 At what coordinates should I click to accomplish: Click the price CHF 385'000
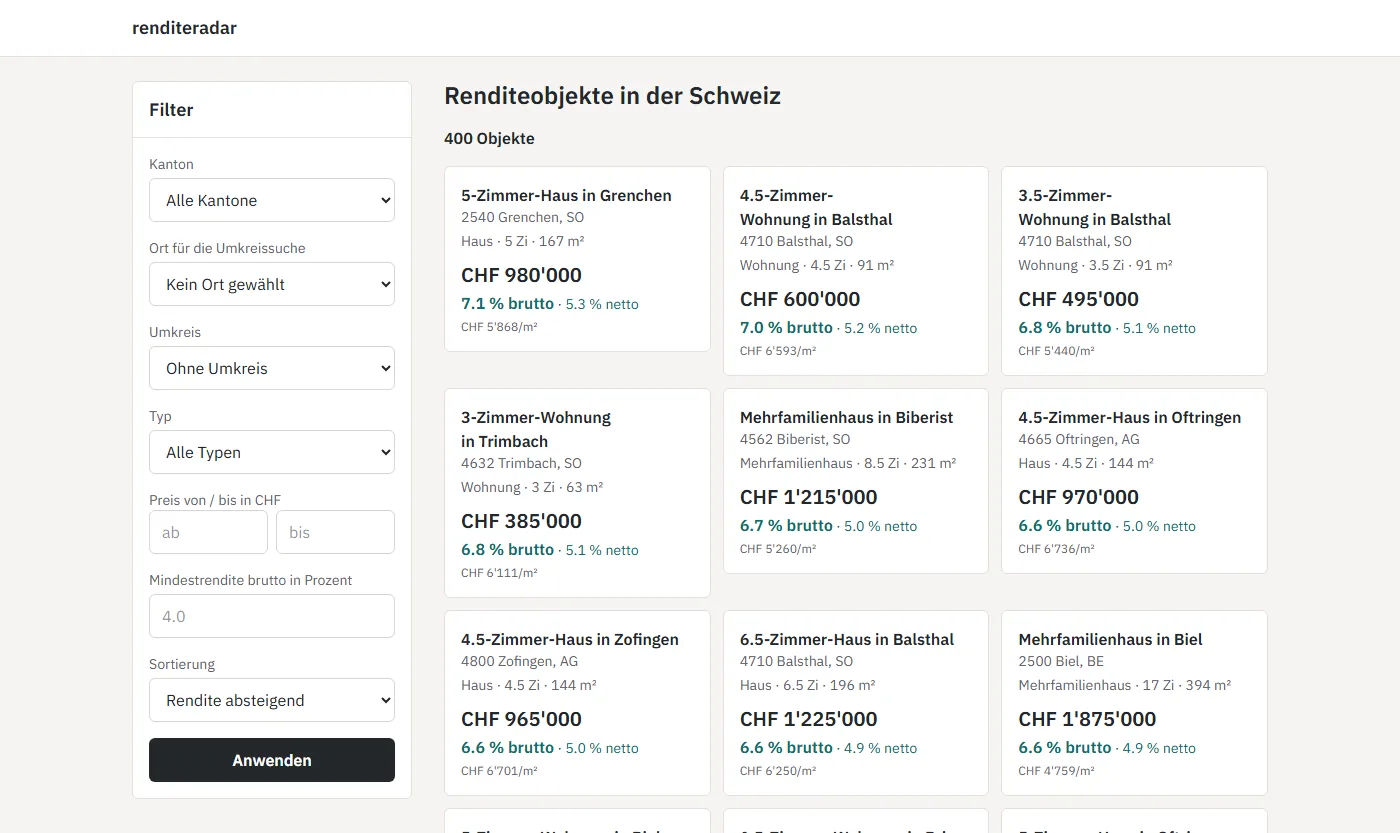(521, 521)
